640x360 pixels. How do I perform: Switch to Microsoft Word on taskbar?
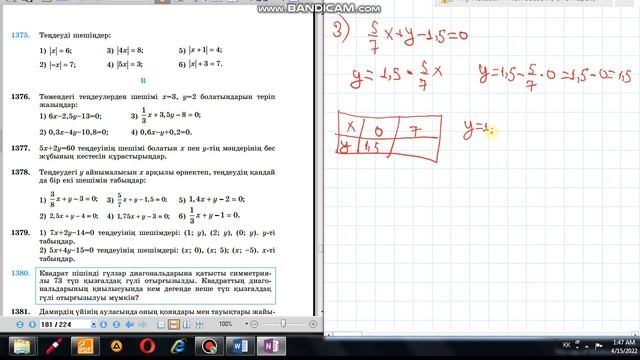pos(240,347)
